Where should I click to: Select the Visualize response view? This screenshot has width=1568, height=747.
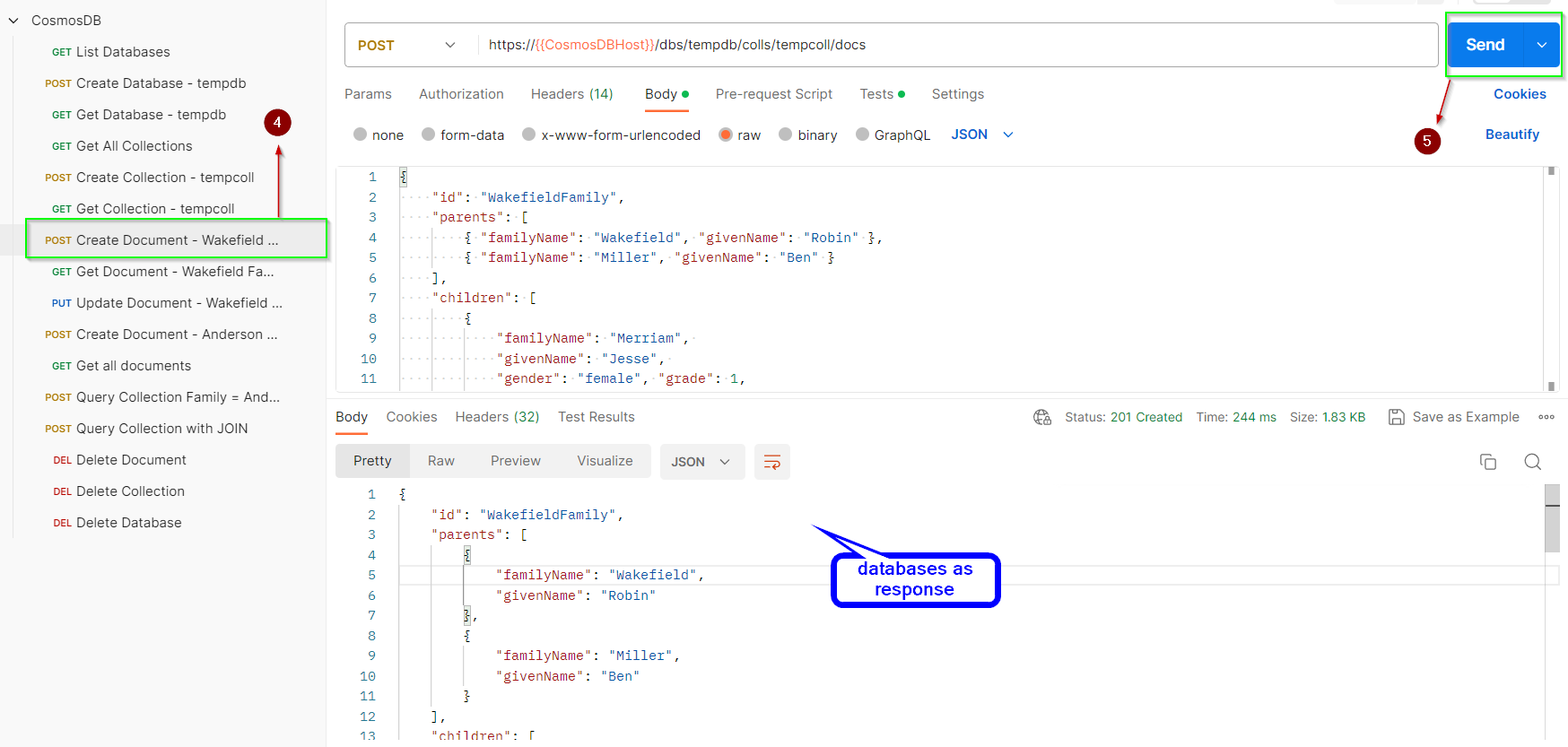click(605, 461)
